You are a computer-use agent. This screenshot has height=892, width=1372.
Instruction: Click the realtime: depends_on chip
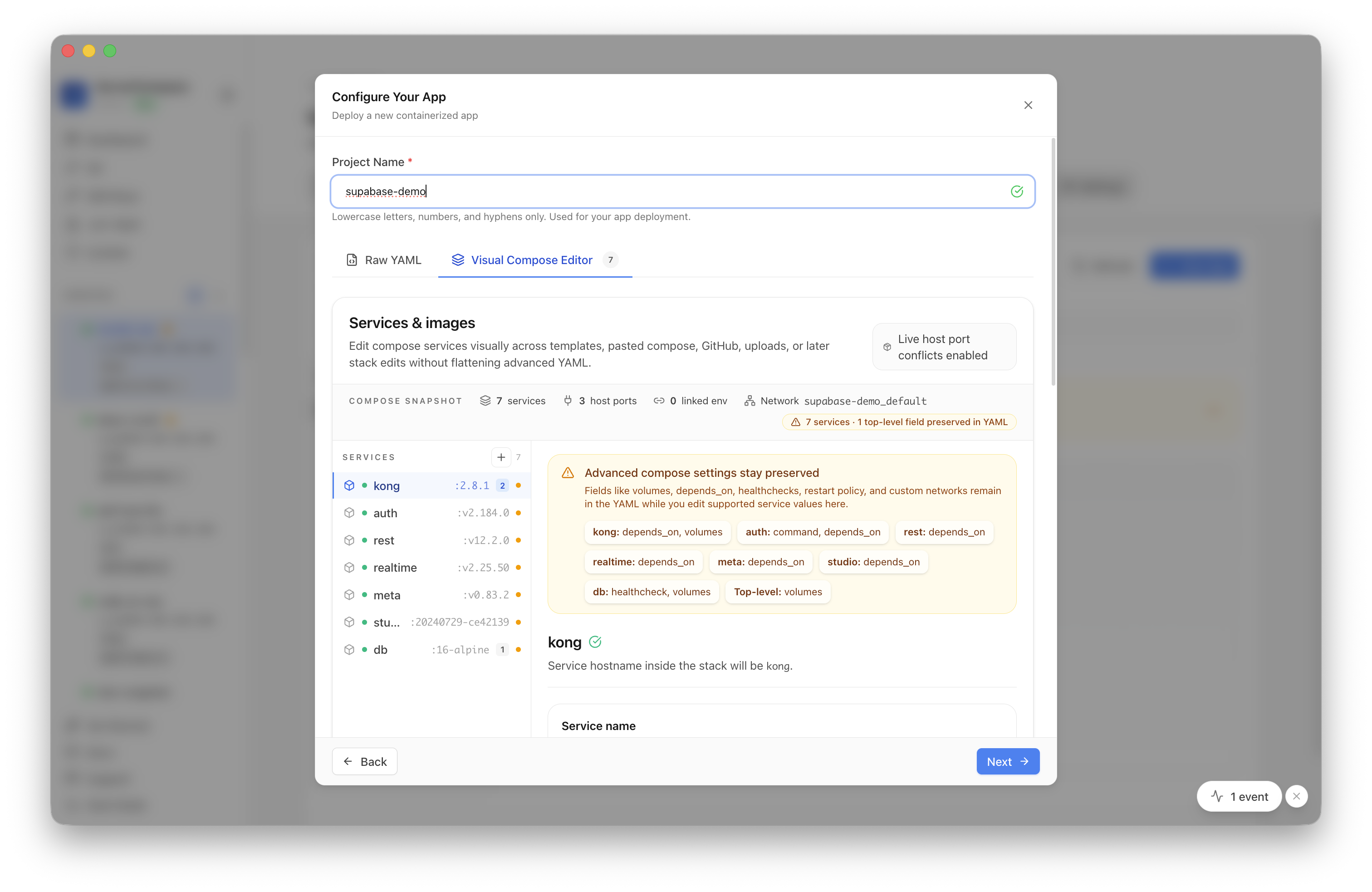click(x=643, y=562)
